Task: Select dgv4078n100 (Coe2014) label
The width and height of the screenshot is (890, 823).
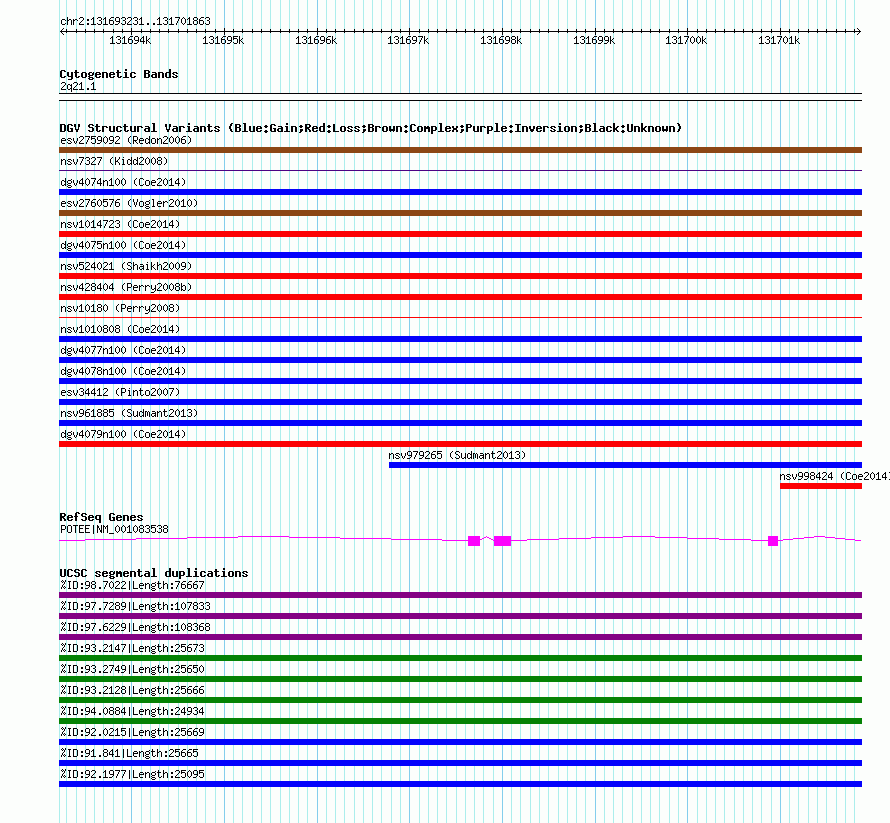Action: click(123, 371)
